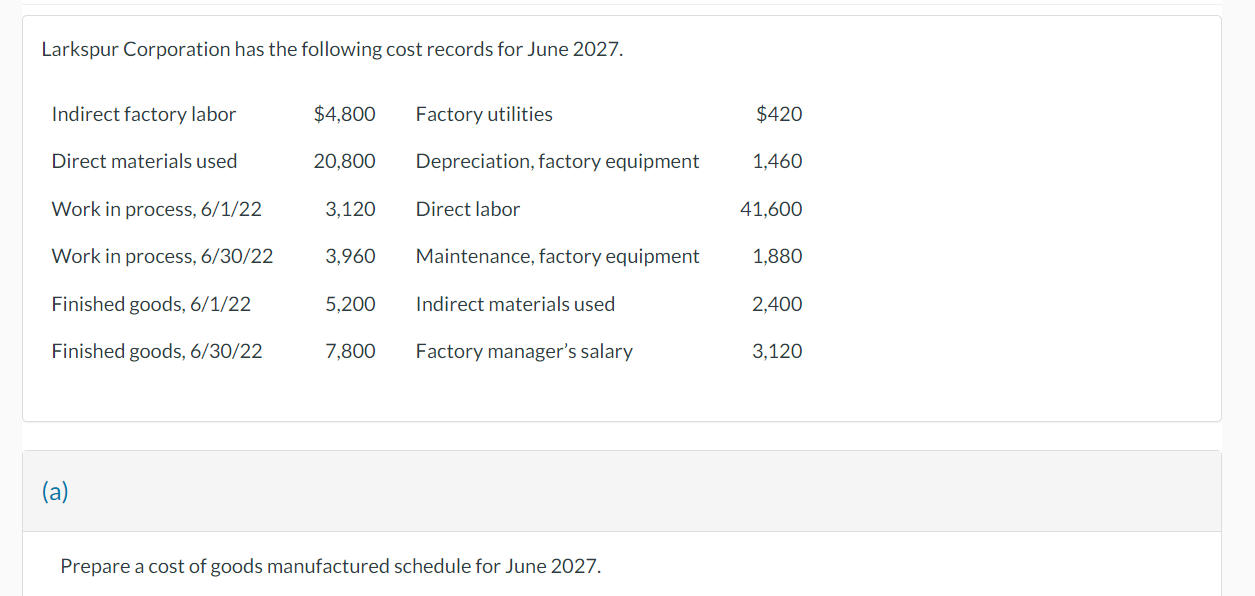Select the 7,800 finished goods amount
1255x596 pixels.
(350, 351)
